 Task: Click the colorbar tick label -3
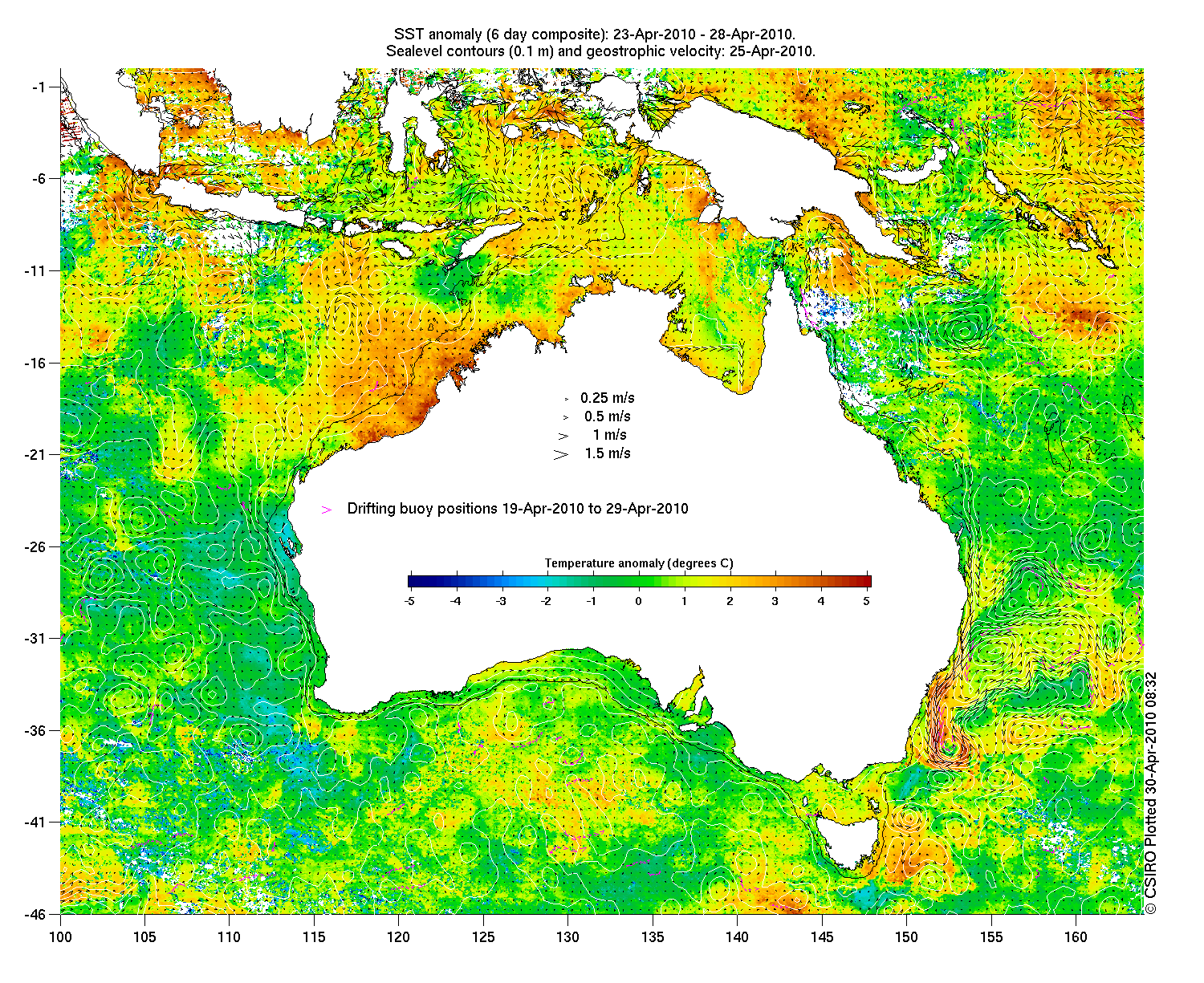tap(502, 600)
